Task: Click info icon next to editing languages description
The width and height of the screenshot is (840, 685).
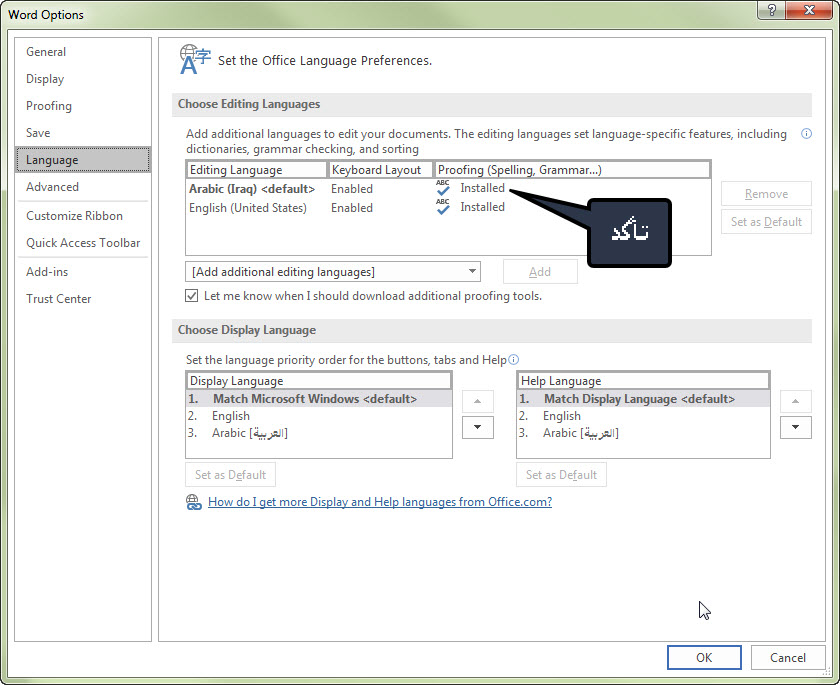Action: click(x=806, y=134)
